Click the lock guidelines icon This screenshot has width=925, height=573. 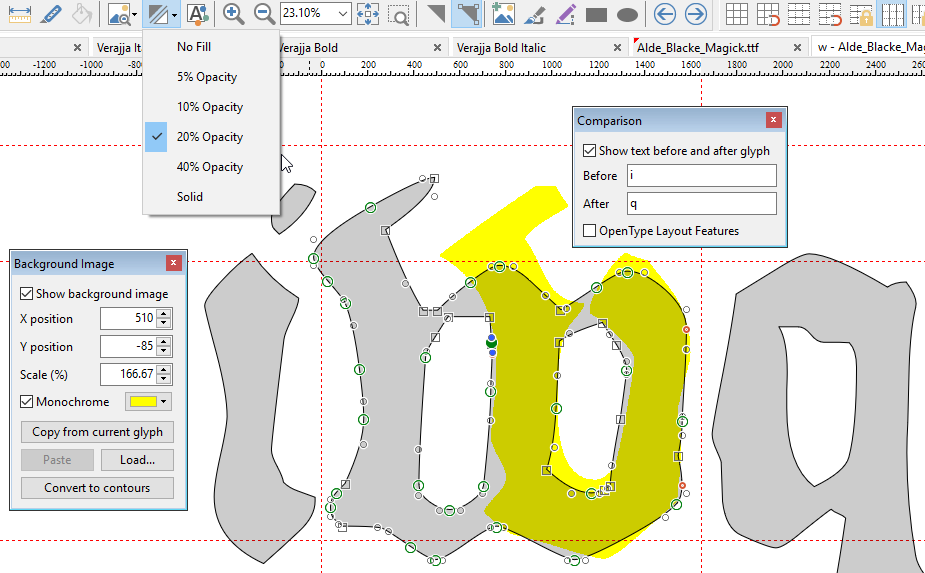[x=860, y=14]
